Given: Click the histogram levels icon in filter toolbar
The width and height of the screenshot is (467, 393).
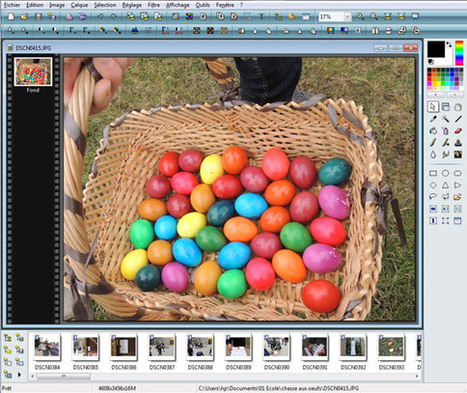Looking at the screenshot, I should [x=134, y=31].
